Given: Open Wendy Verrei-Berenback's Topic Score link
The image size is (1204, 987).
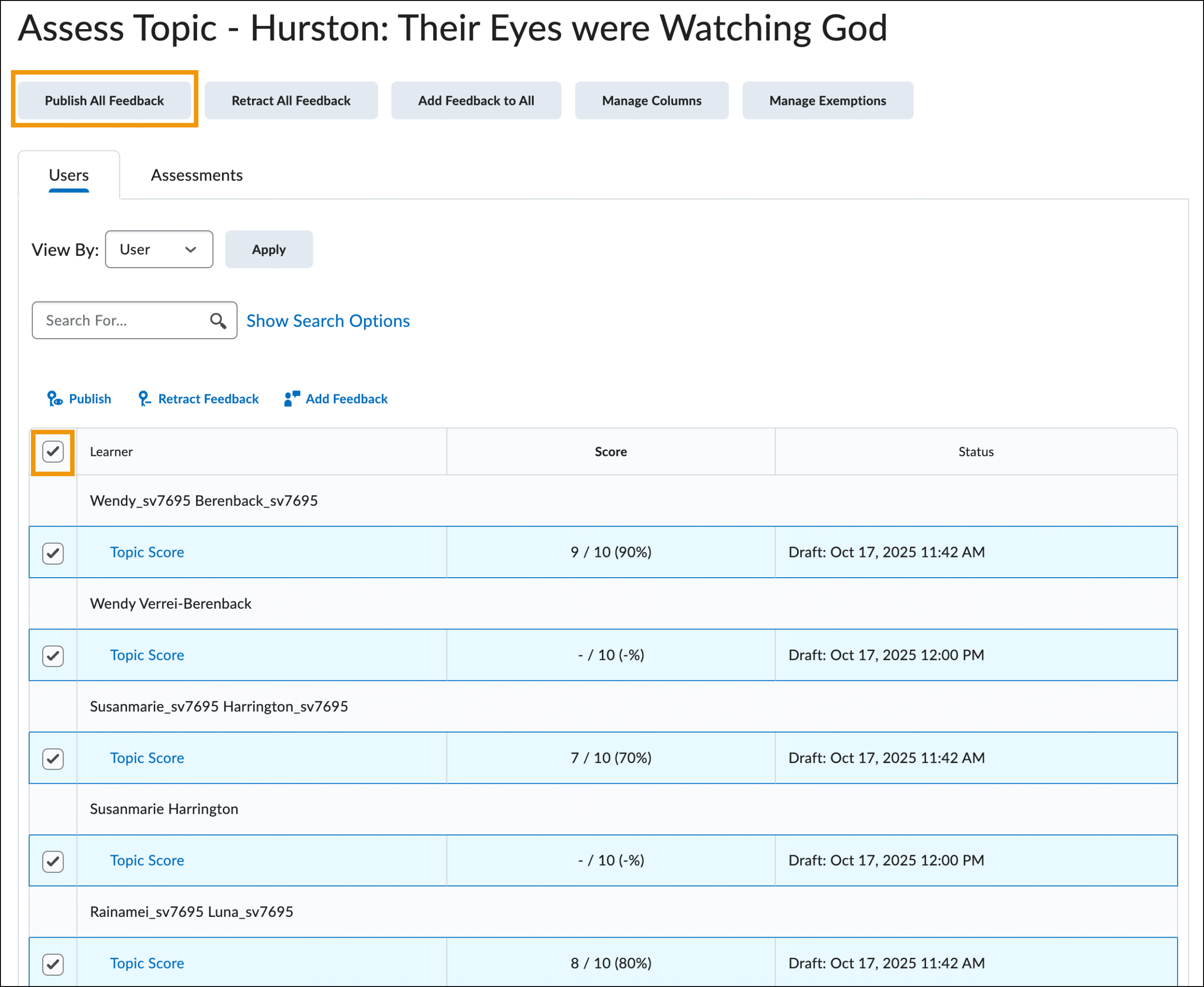Looking at the screenshot, I should (x=147, y=655).
